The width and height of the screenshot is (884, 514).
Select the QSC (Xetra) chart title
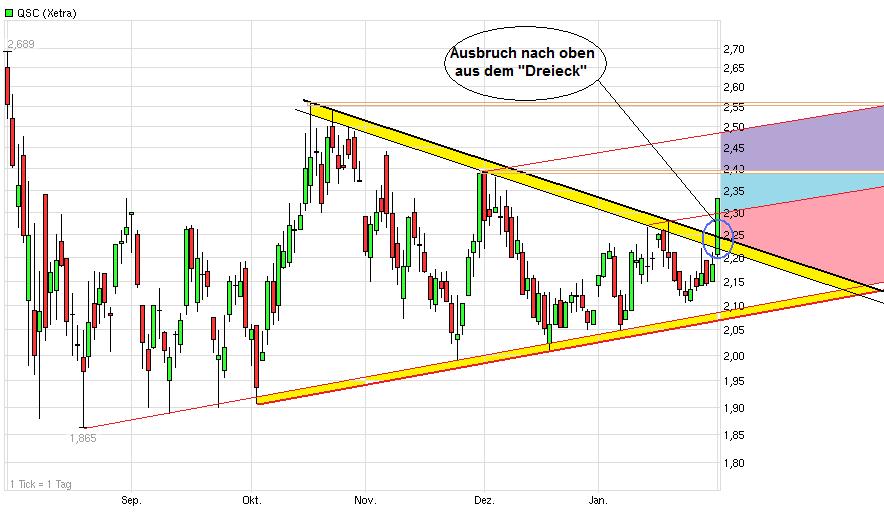(47, 12)
